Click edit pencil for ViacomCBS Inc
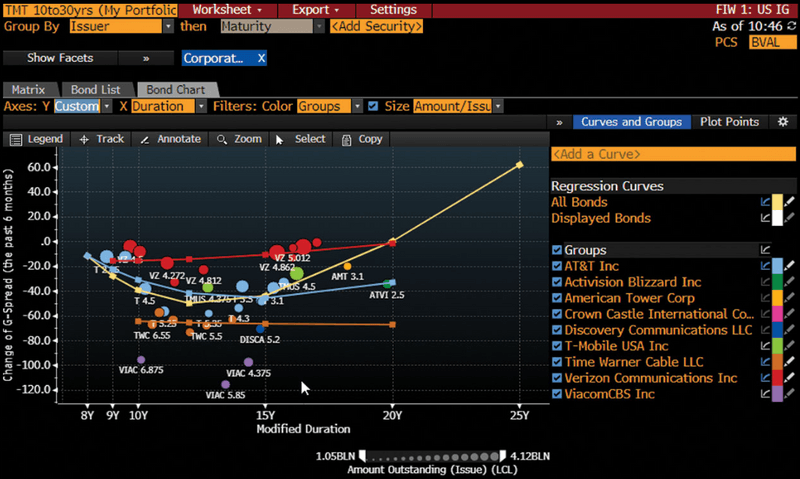This screenshot has height=479, width=800. (790, 394)
